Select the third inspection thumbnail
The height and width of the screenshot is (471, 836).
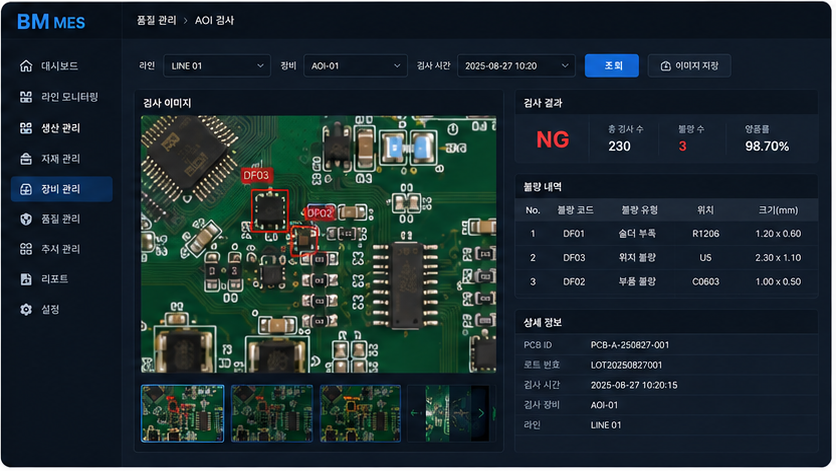click(360, 413)
